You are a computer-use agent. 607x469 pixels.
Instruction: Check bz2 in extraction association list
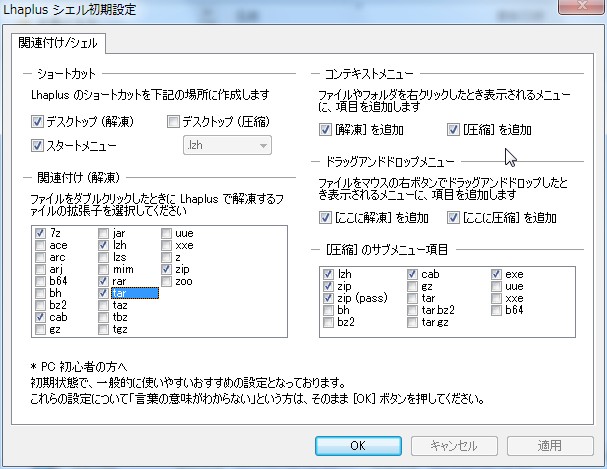(x=40, y=305)
